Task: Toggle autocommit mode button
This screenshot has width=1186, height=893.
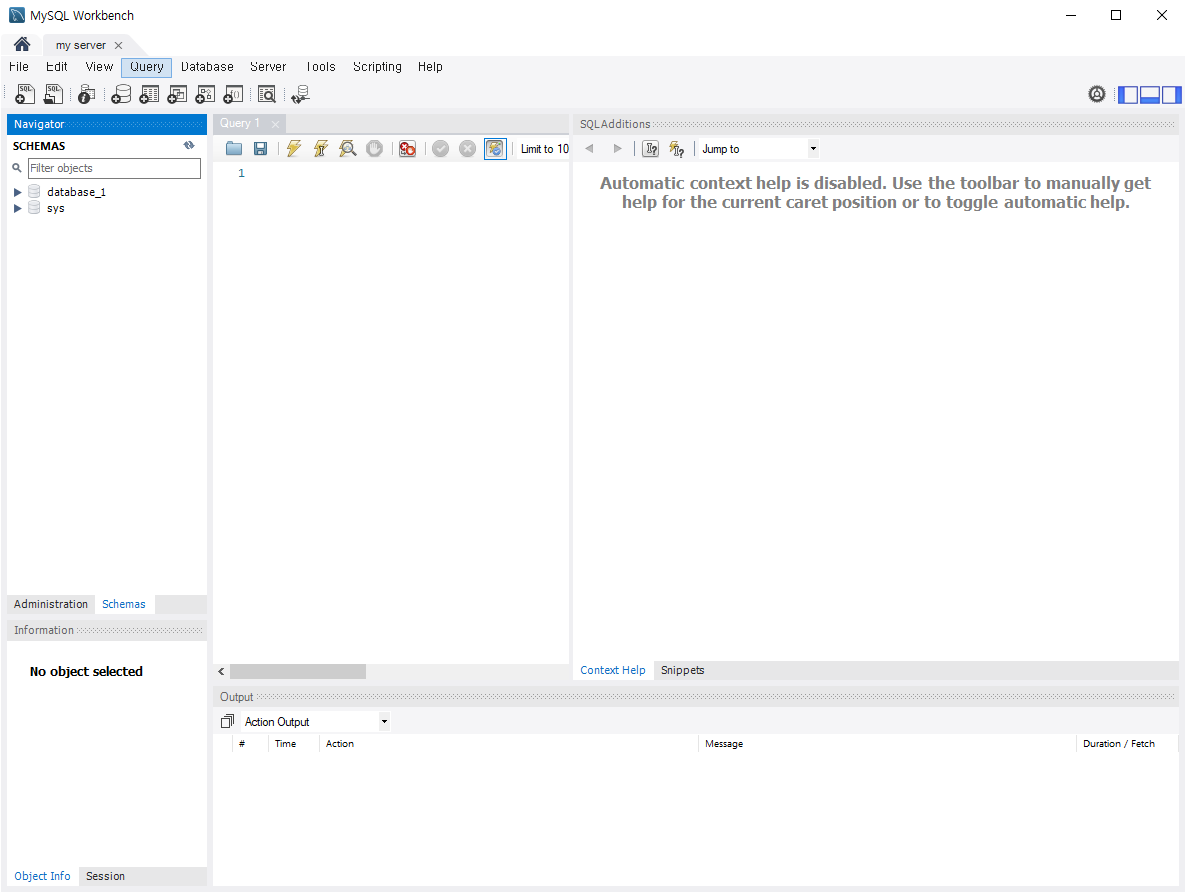Action: (495, 149)
